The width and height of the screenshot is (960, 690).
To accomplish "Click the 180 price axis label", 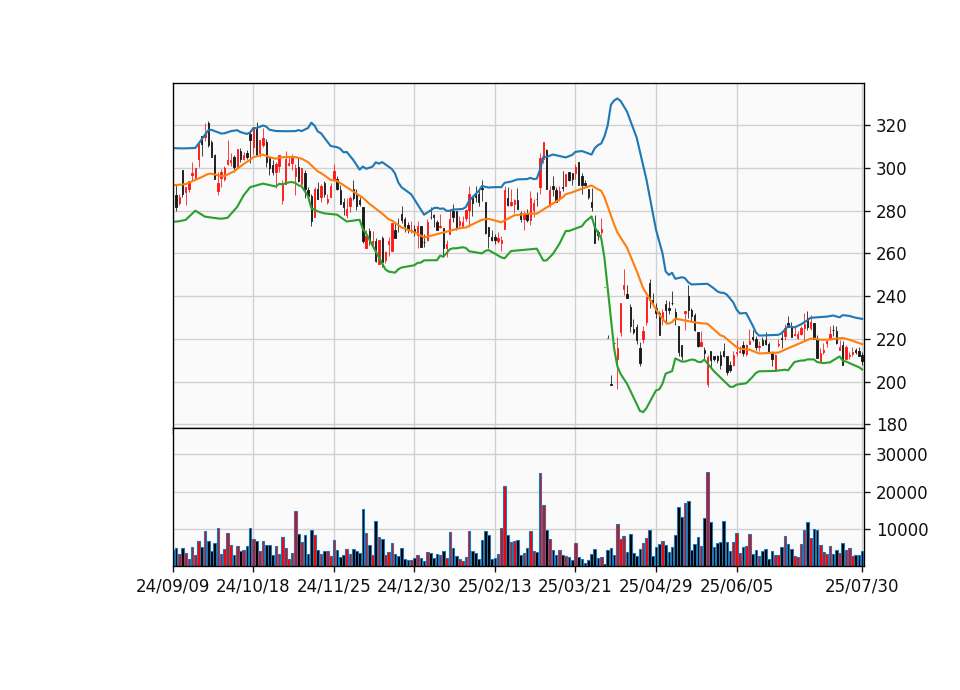I will click(x=891, y=425).
